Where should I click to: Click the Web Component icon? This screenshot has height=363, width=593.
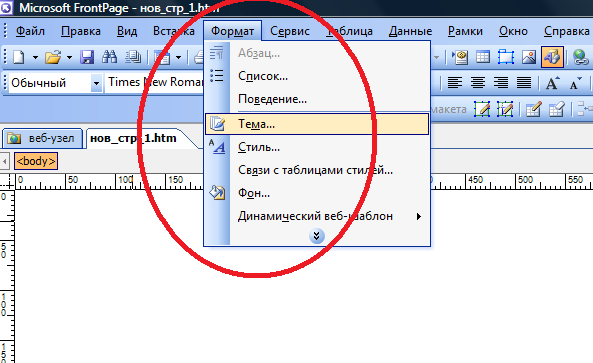click(460, 57)
